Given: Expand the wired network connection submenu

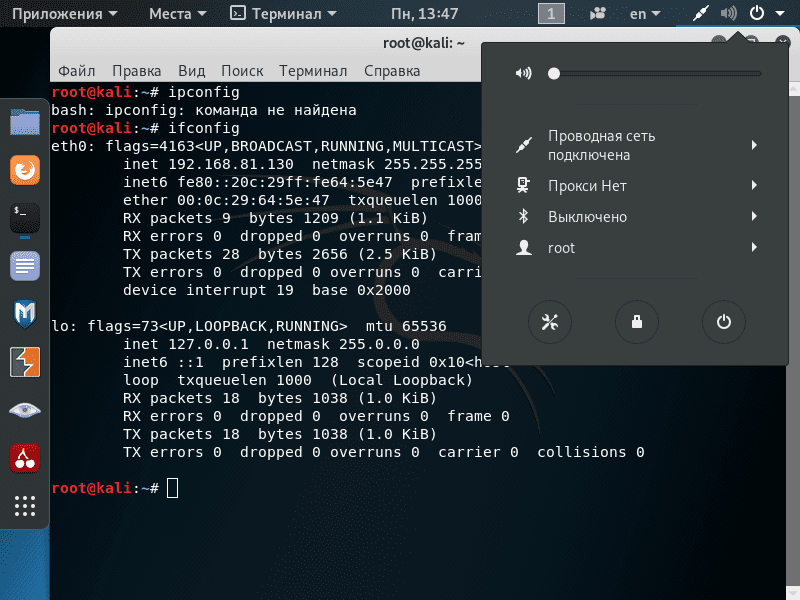Looking at the screenshot, I should [640, 146].
